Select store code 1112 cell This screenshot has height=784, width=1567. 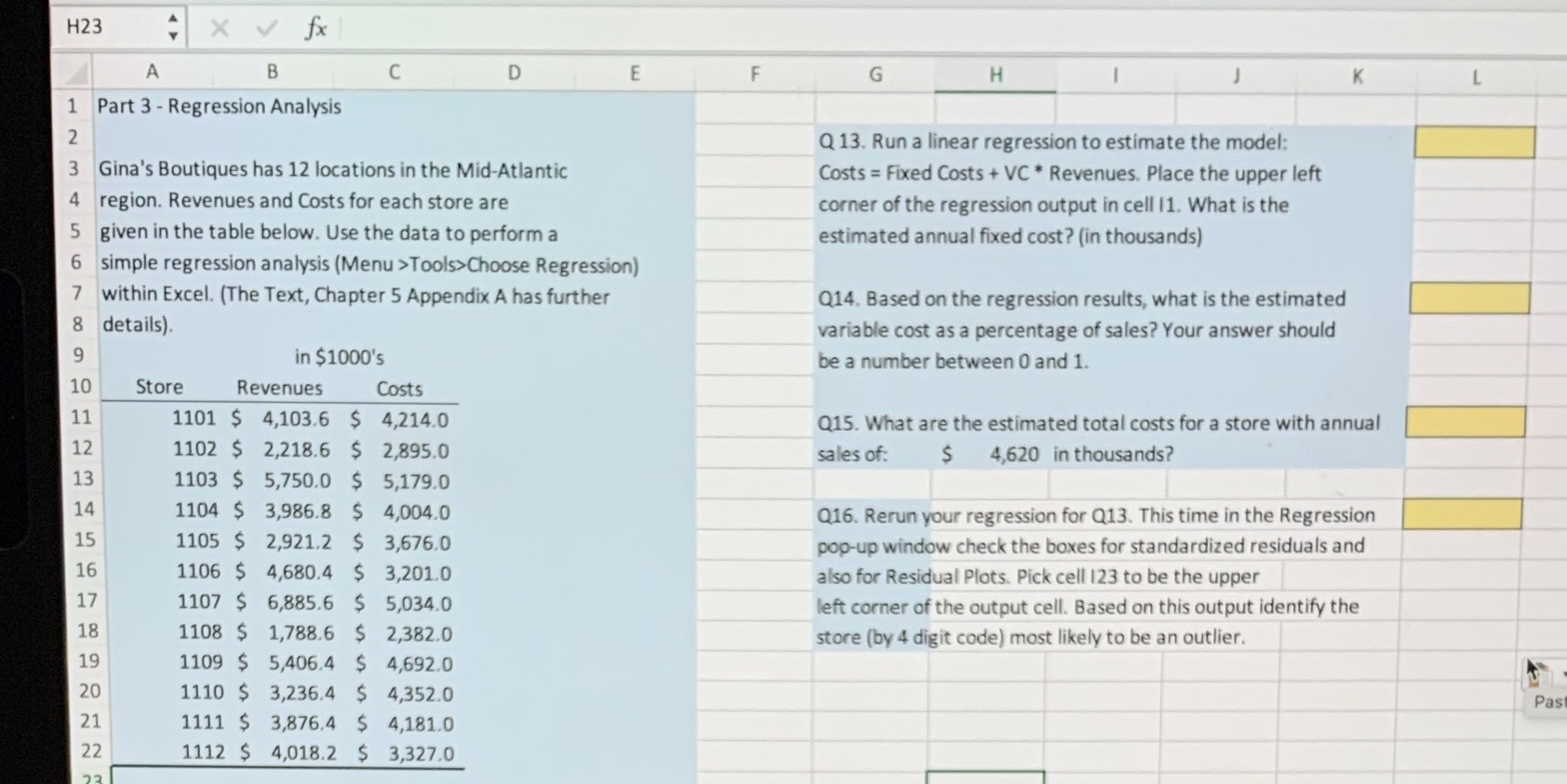(203, 751)
